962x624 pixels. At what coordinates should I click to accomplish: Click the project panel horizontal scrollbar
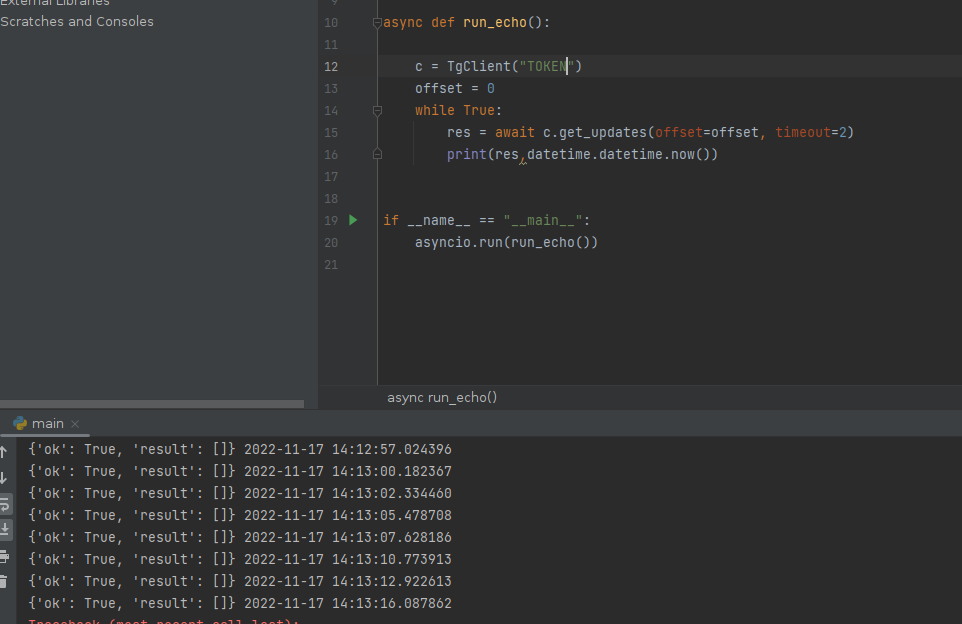pyautogui.click(x=150, y=404)
